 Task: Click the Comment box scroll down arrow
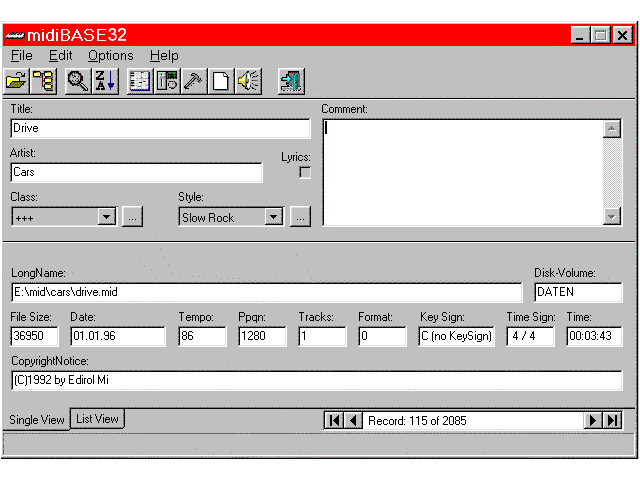pyautogui.click(x=612, y=216)
